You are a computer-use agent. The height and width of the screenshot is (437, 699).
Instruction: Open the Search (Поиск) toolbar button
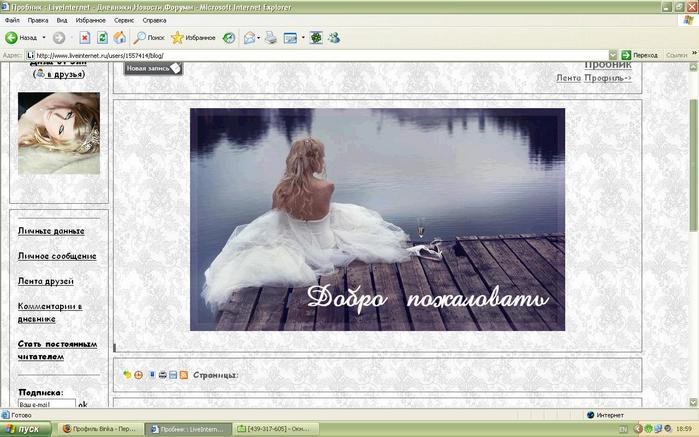coord(149,38)
